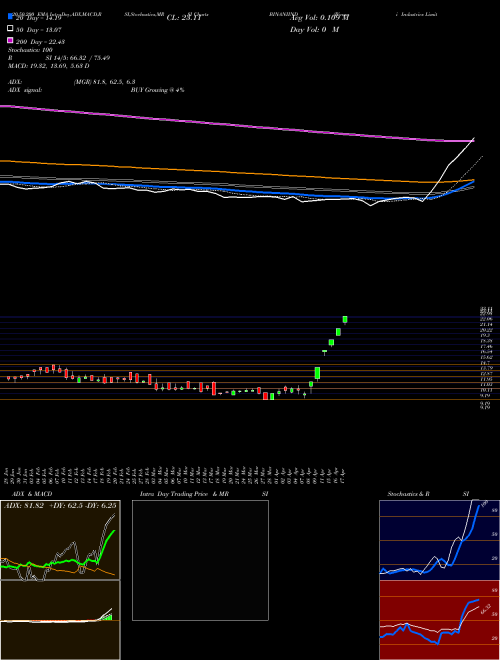Open the MACD chart panel below ADX
Viewport: 500px width, 660px height.
click(60, 620)
